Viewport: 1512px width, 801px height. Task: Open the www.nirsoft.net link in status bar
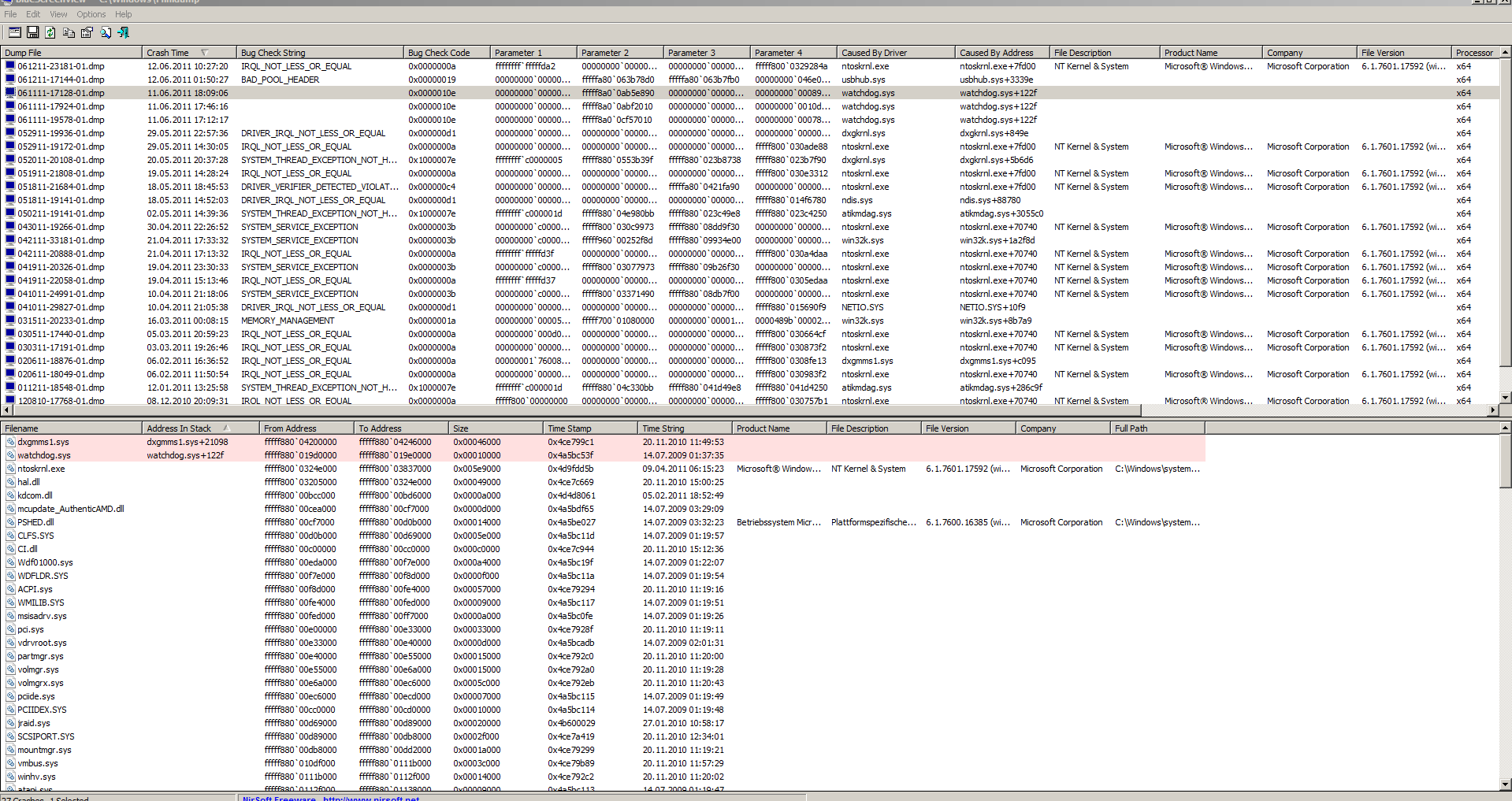click(371, 798)
